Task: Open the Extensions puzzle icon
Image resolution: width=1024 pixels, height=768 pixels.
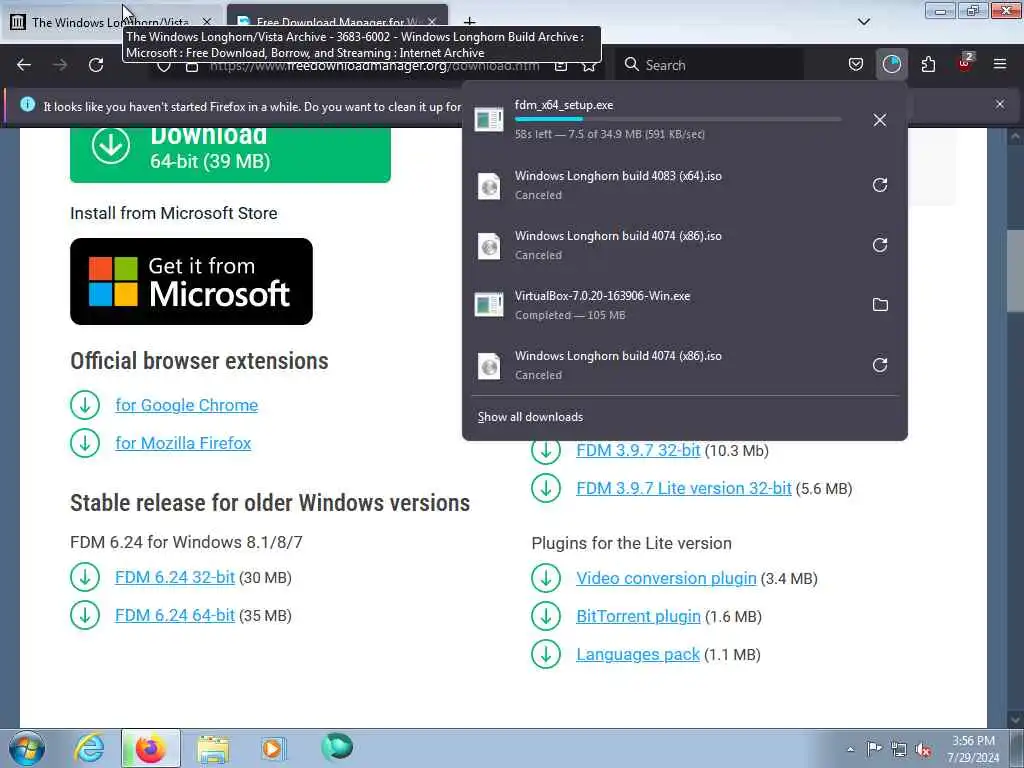Action: coord(928,65)
